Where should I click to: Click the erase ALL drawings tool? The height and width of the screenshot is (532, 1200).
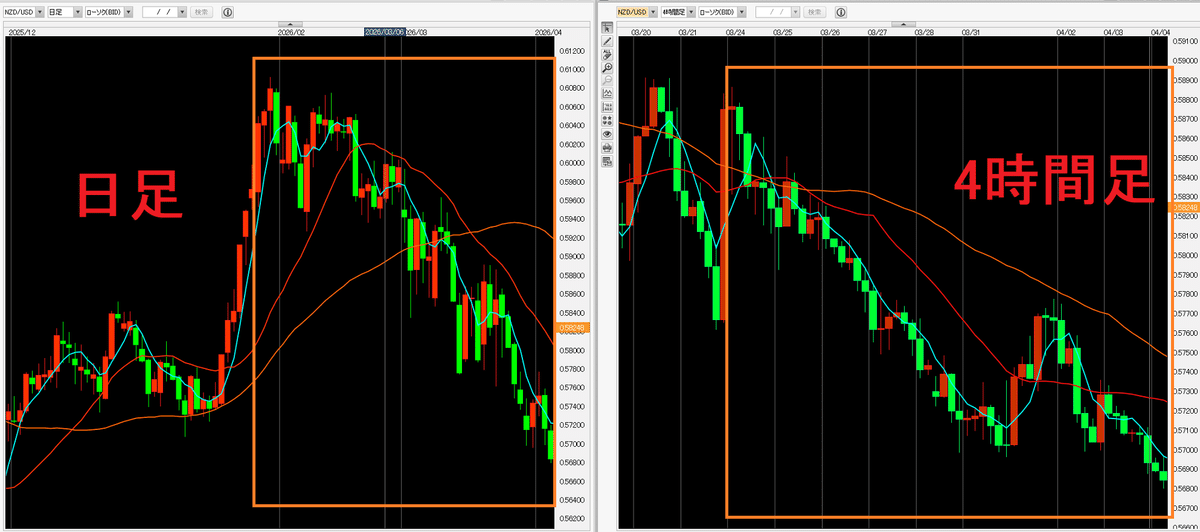607,54
